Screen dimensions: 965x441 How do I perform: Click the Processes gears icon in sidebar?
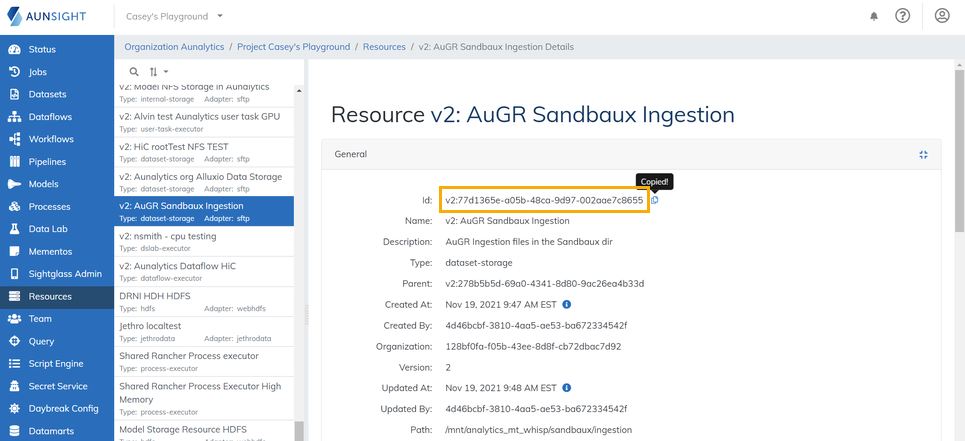tap(15, 207)
